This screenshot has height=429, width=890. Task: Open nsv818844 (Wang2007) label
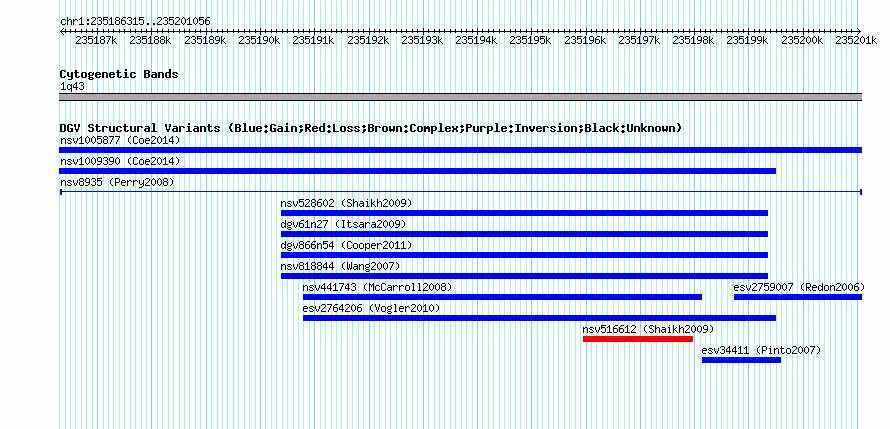coord(341,266)
